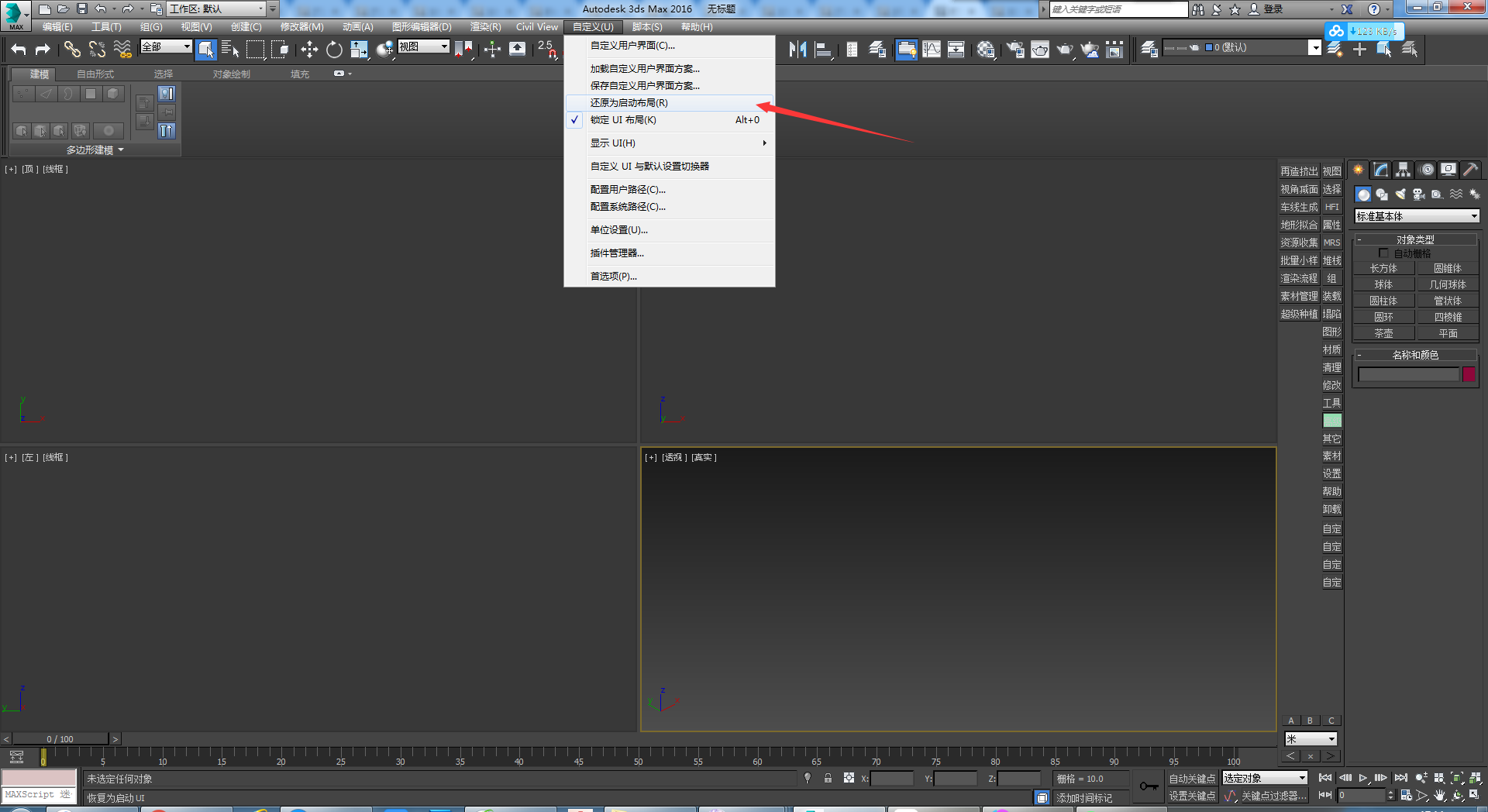
Task: Open the Create panel star tab
Action: point(1359,170)
